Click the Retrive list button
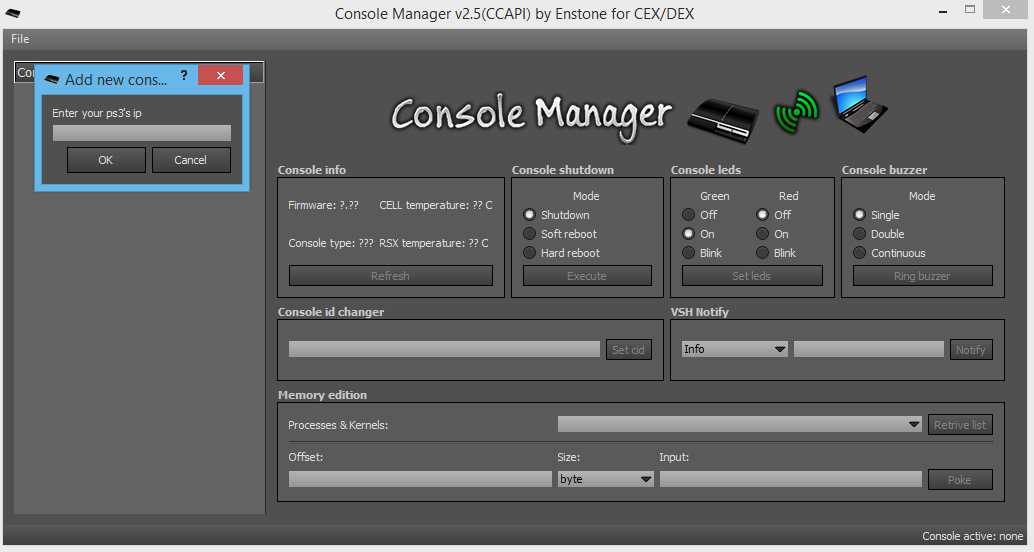Viewport: 1034px width, 552px height. click(x=959, y=425)
